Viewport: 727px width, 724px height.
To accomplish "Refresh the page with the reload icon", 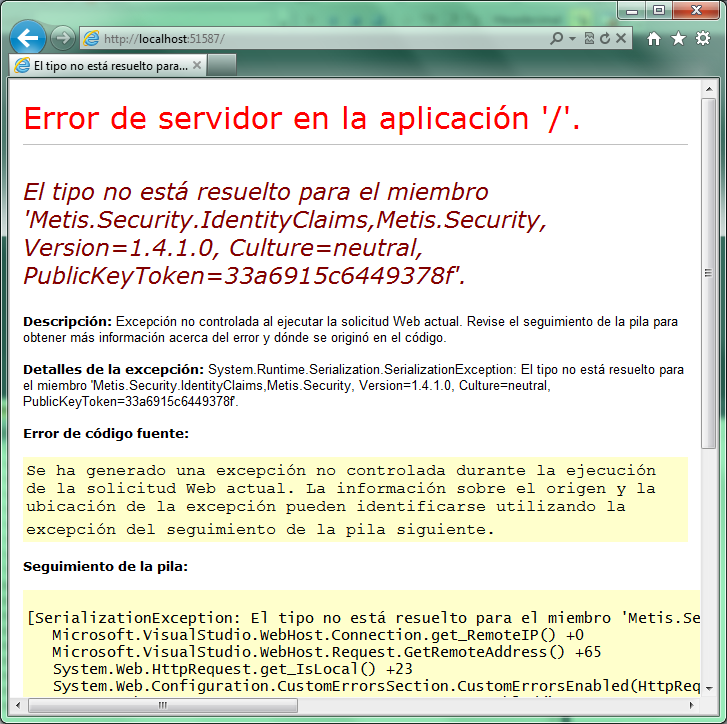I will (605, 38).
